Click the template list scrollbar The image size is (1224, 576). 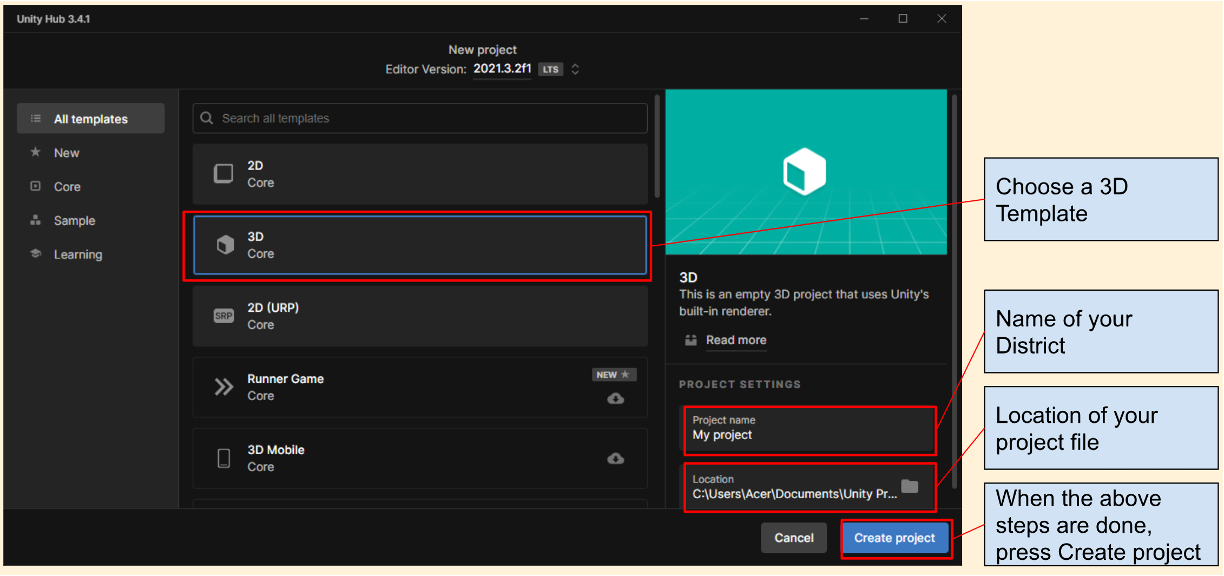point(657,145)
